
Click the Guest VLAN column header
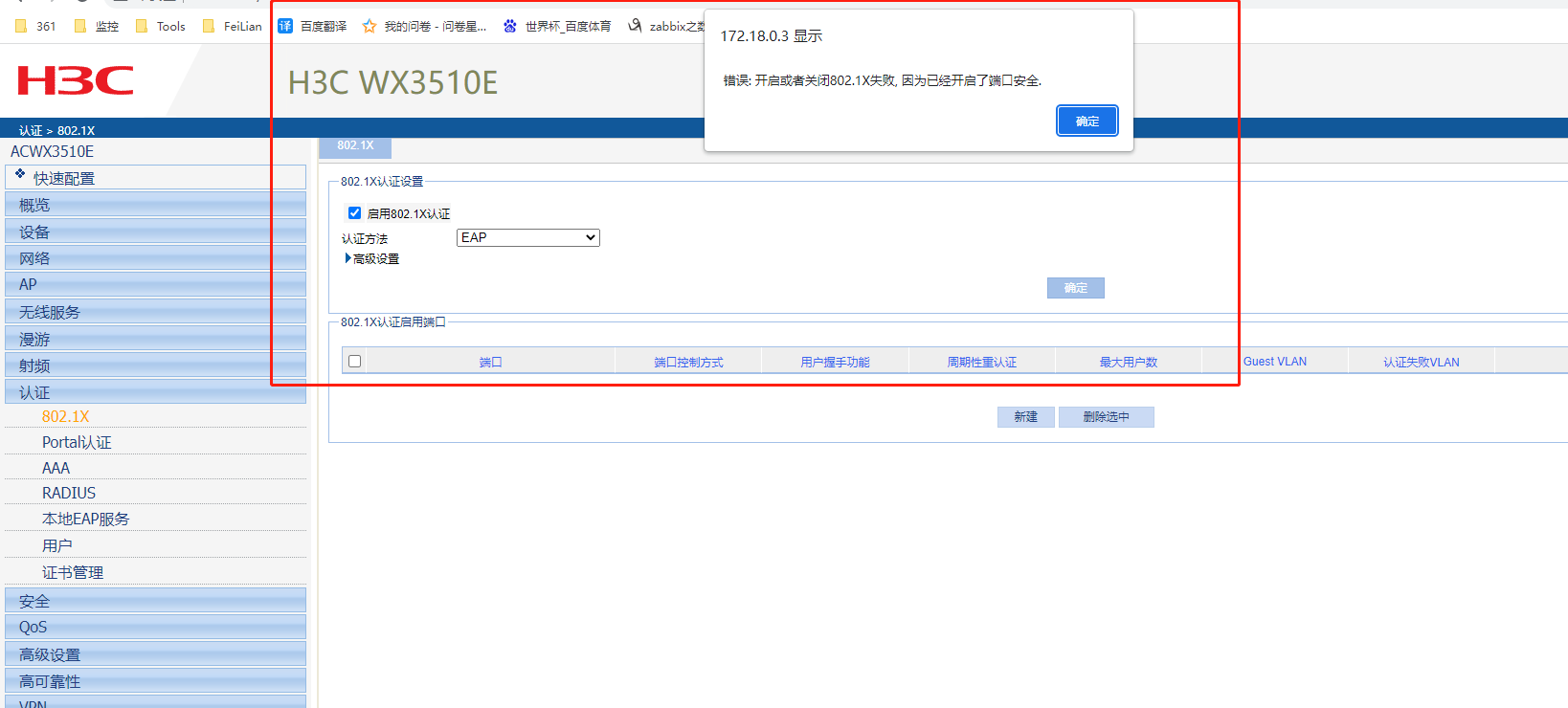pos(1275,362)
